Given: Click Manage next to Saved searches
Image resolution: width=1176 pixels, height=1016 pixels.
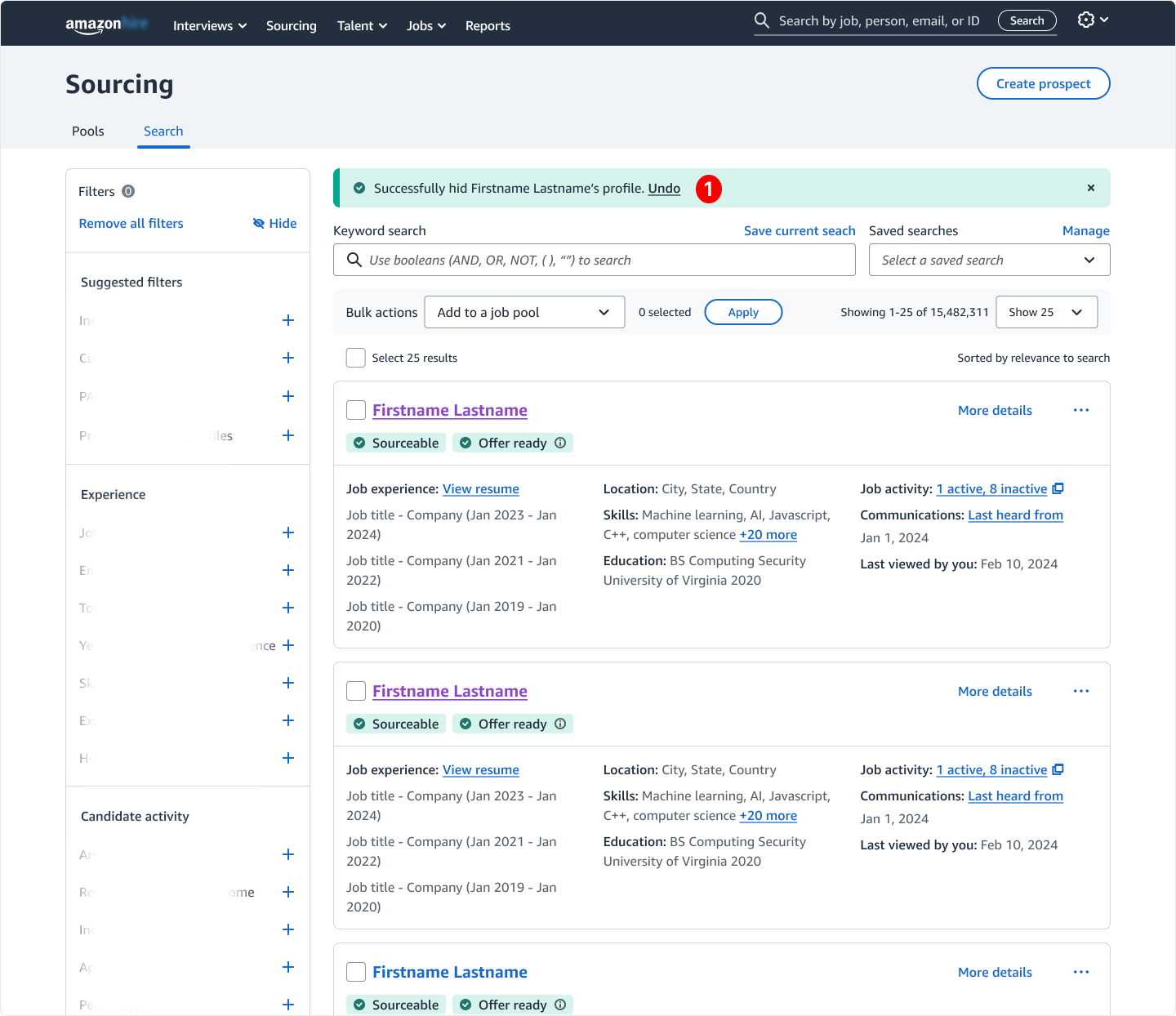Looking at the screenshot, I should tap(1085, 230).
